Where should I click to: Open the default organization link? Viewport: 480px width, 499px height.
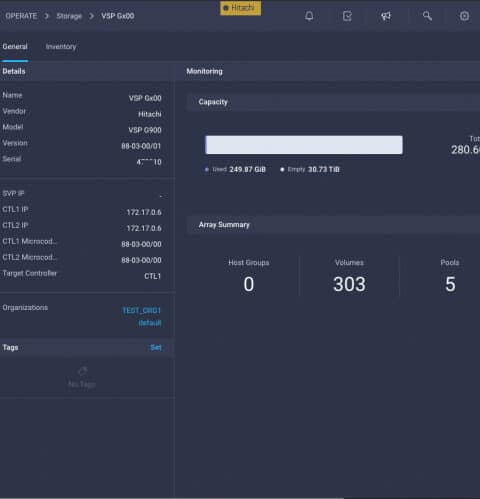150,323
